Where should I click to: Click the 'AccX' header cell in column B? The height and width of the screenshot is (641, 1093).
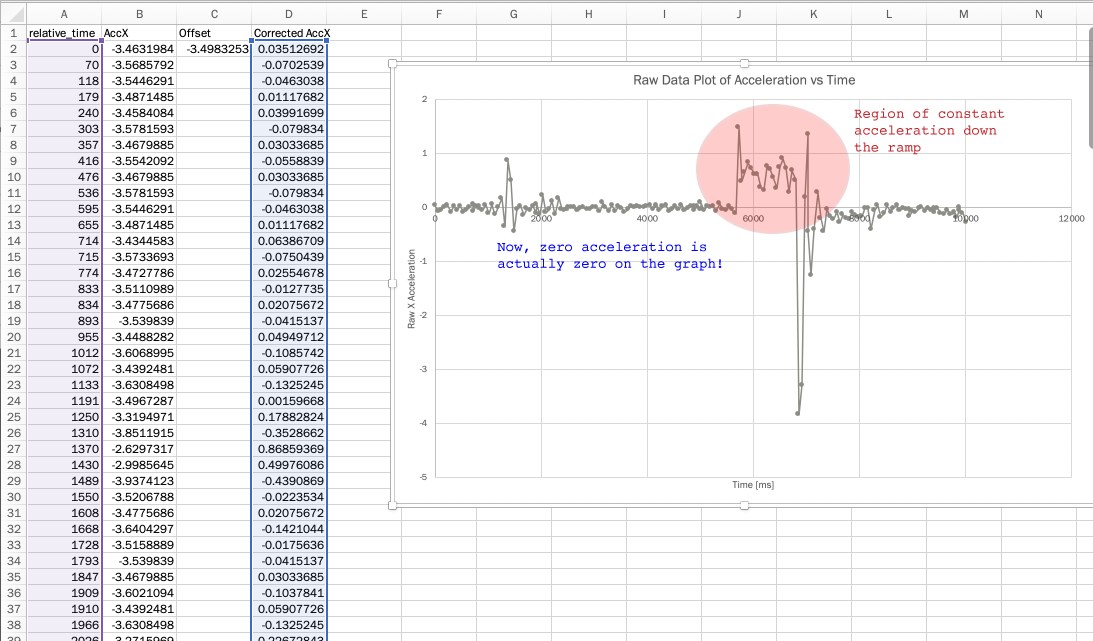pyautogui.click(x=139, y=33)
